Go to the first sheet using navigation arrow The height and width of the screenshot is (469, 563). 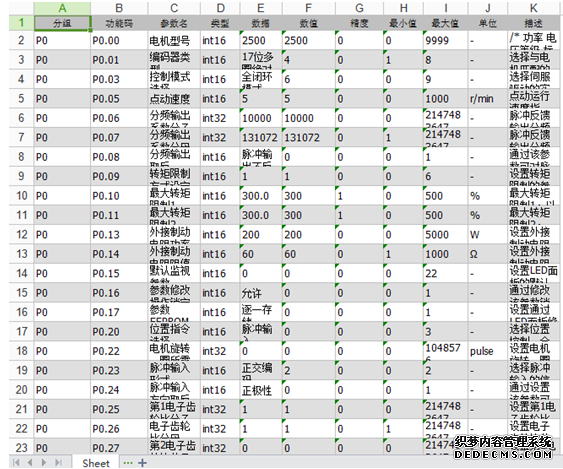(x=16, y=463)
